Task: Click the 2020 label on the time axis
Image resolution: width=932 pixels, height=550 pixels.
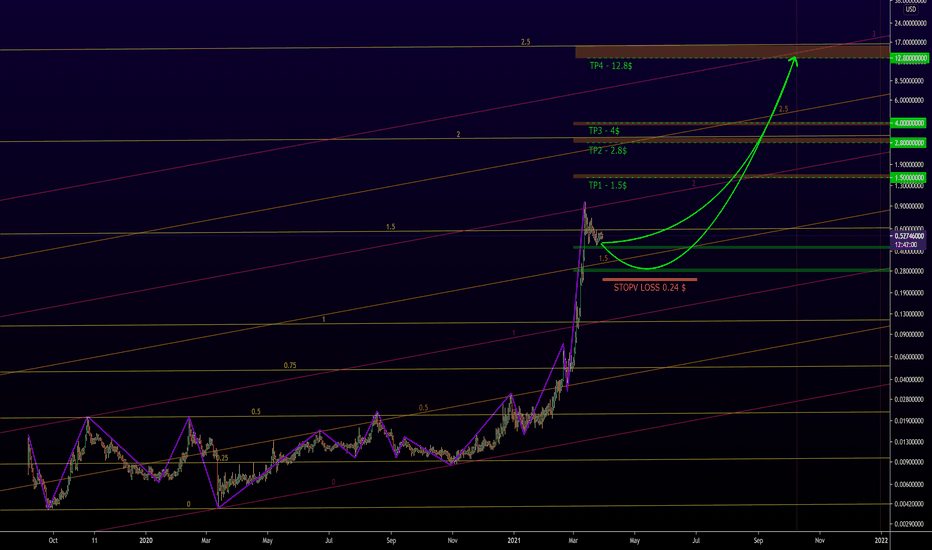Action: (146, 540)
